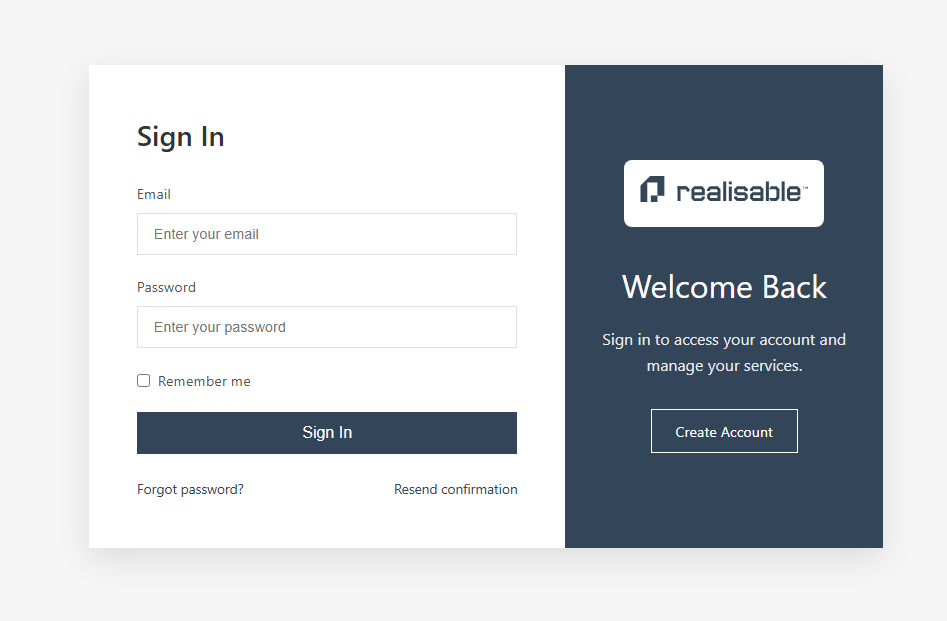Screen dimensions: 947x621
Task: Focus the Password input field
Action: click(327, 327)
